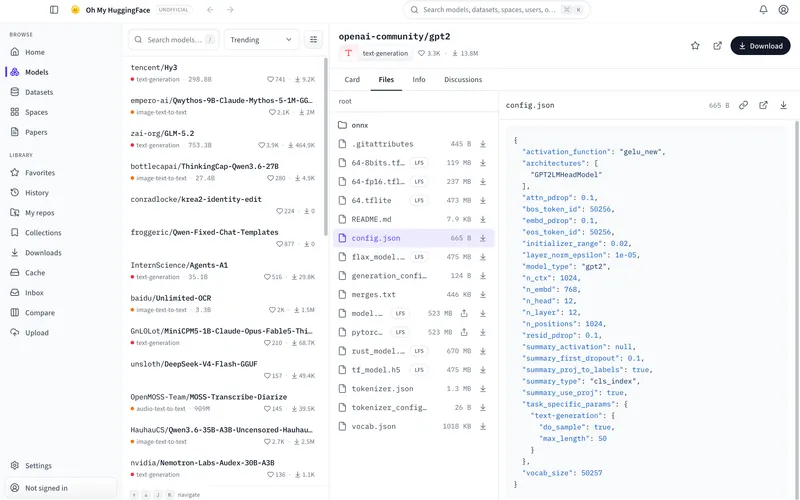Click the upload icon on the model... row
Image resolution: width=800 pixels, height=500 pixels.
(464, 313)
